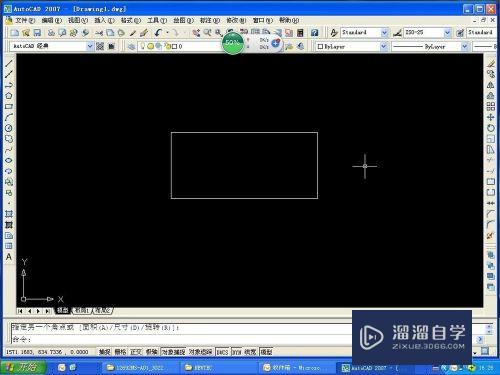Viewport: 500px width, 375px height.
Task: Select the Polygon draw tool
Action: pos(9,96)
